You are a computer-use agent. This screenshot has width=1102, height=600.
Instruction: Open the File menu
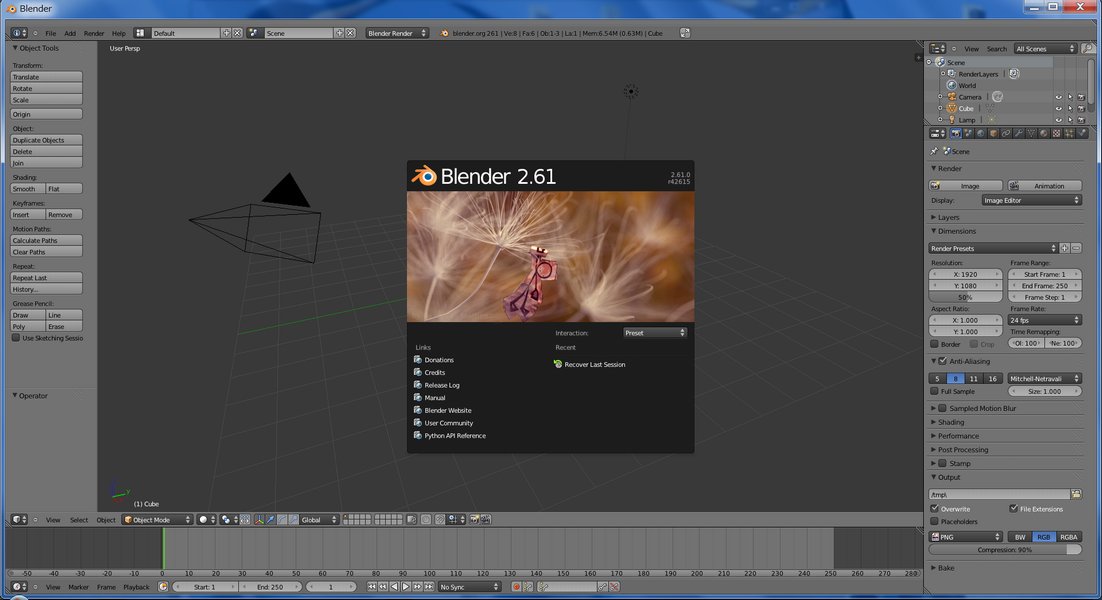pos(51,33)
